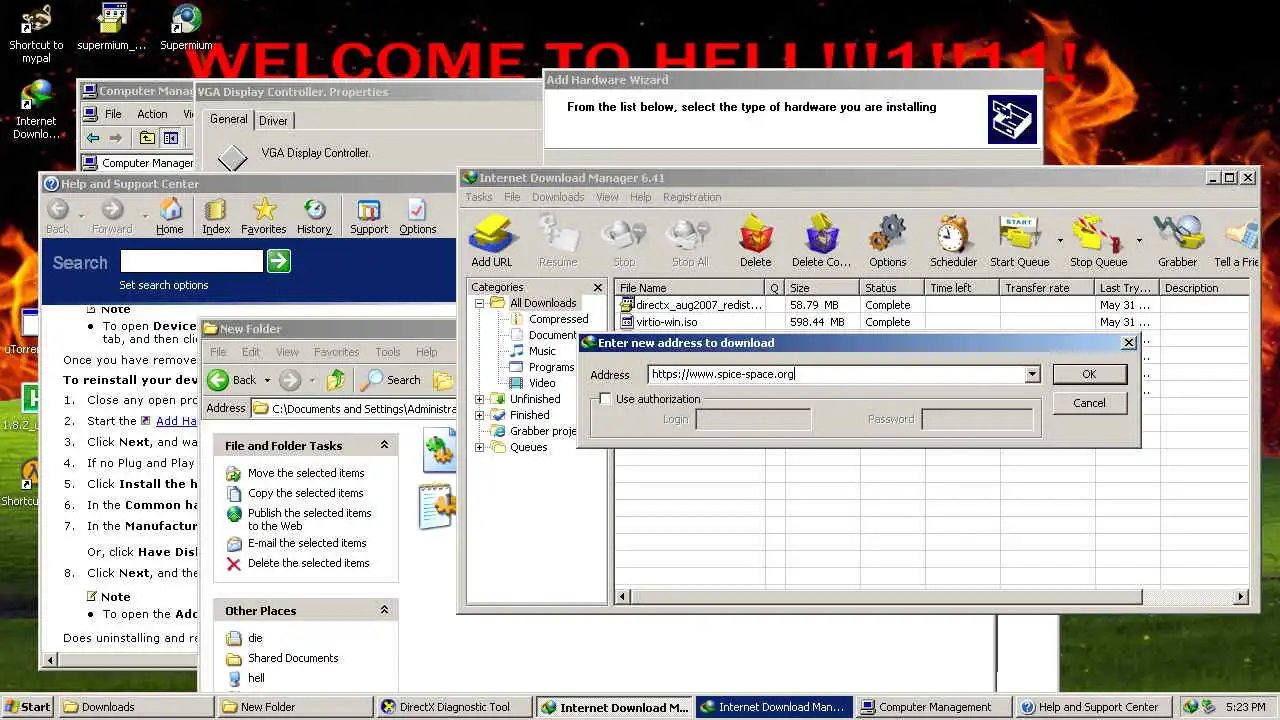Open History in Help and Support Center
Viewport: 1280px width, 720px height.
pyautogui.click(x=314, y=216)
